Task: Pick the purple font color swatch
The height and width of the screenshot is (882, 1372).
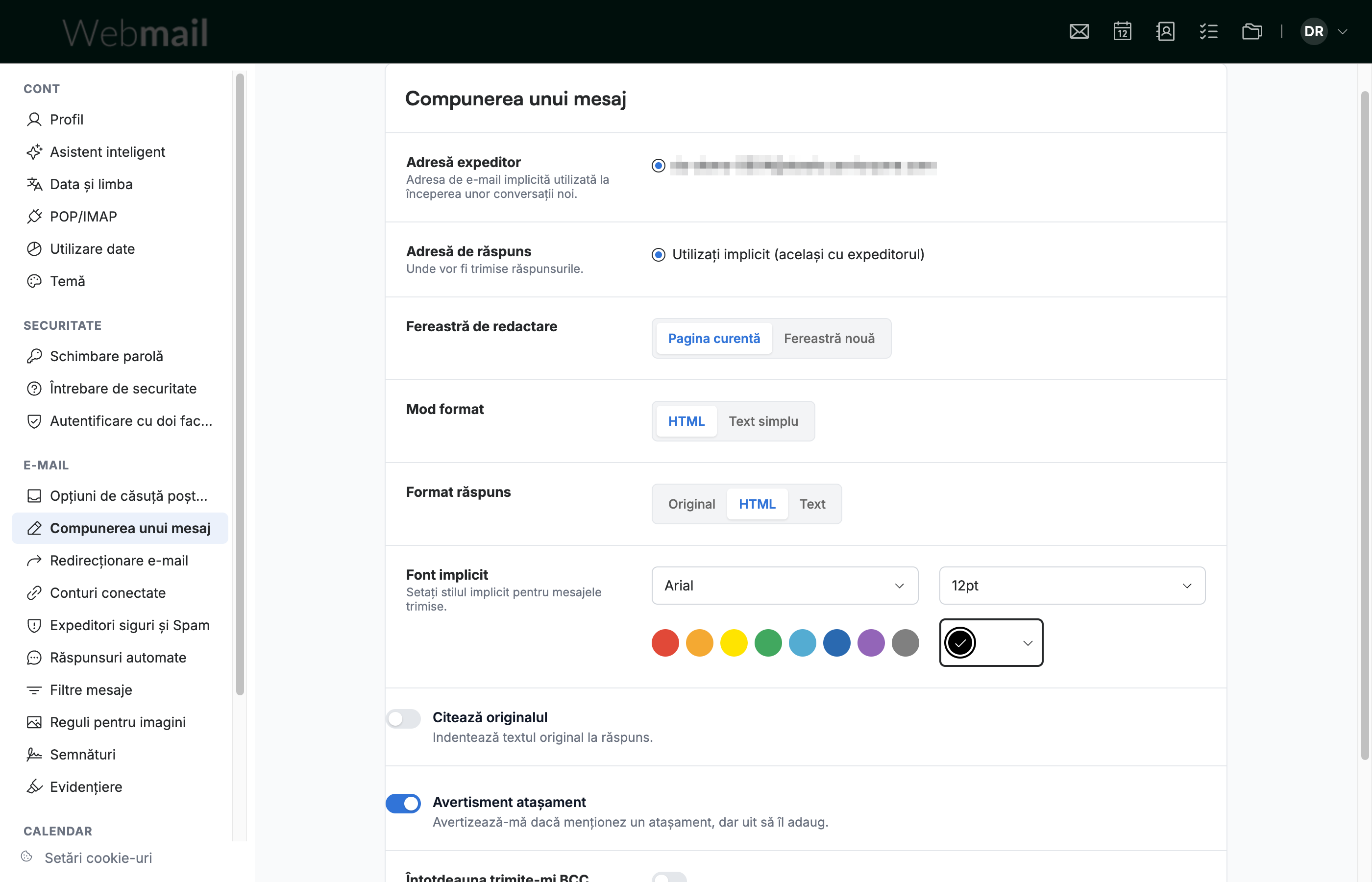Action: (x=872, y=642)
